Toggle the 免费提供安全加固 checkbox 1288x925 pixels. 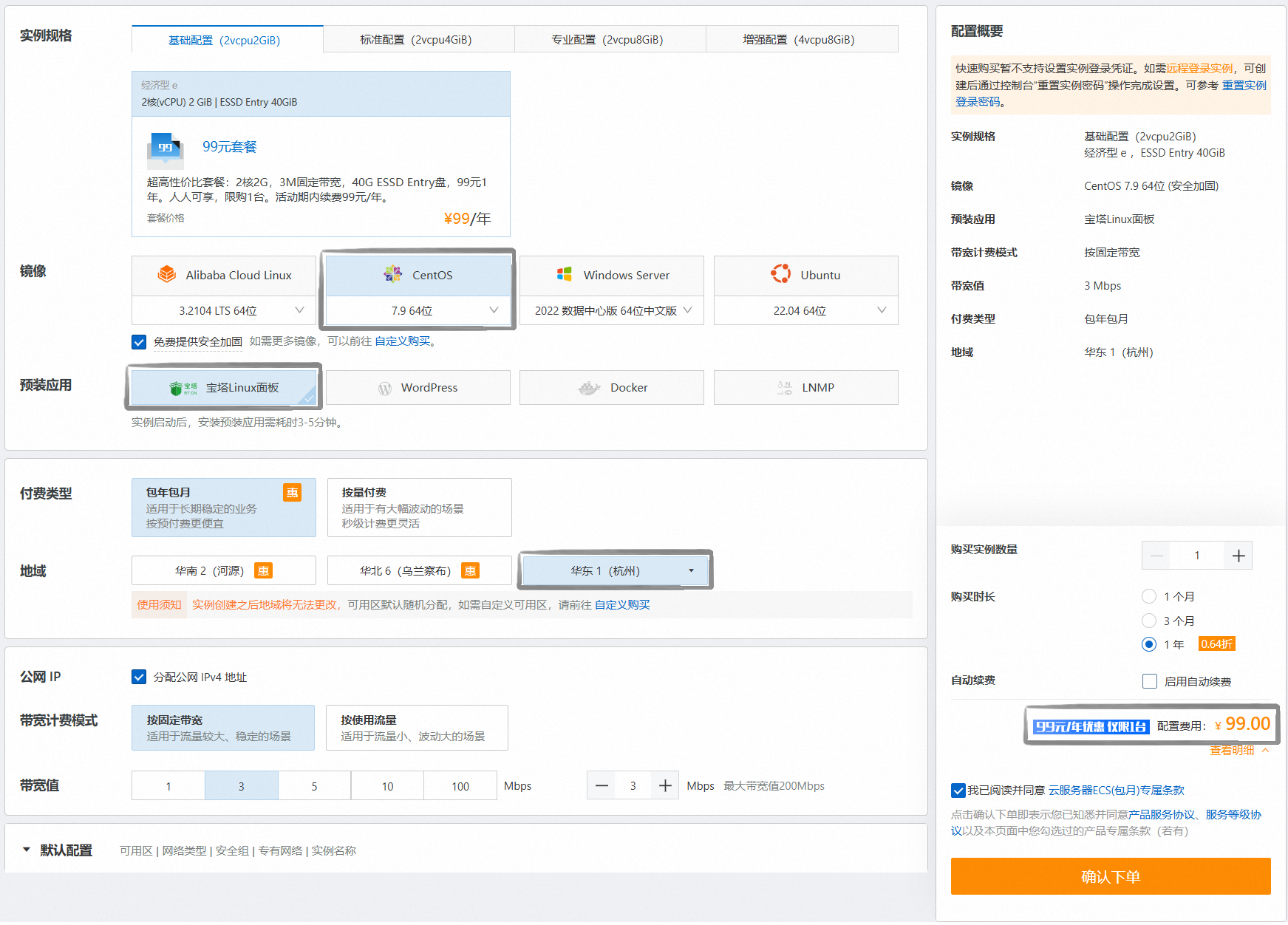click(139, 342)
